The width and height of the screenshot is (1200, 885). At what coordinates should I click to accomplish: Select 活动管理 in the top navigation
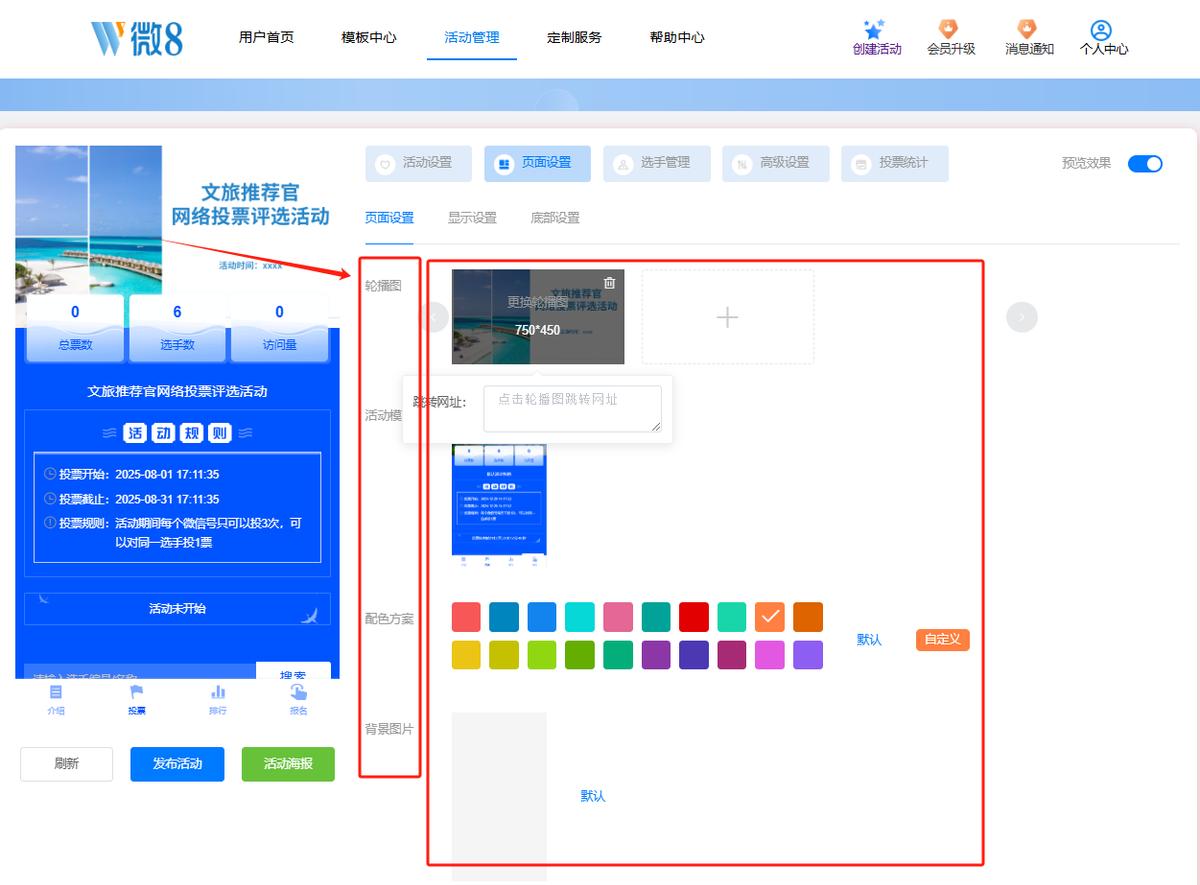[x=472, y=37]
